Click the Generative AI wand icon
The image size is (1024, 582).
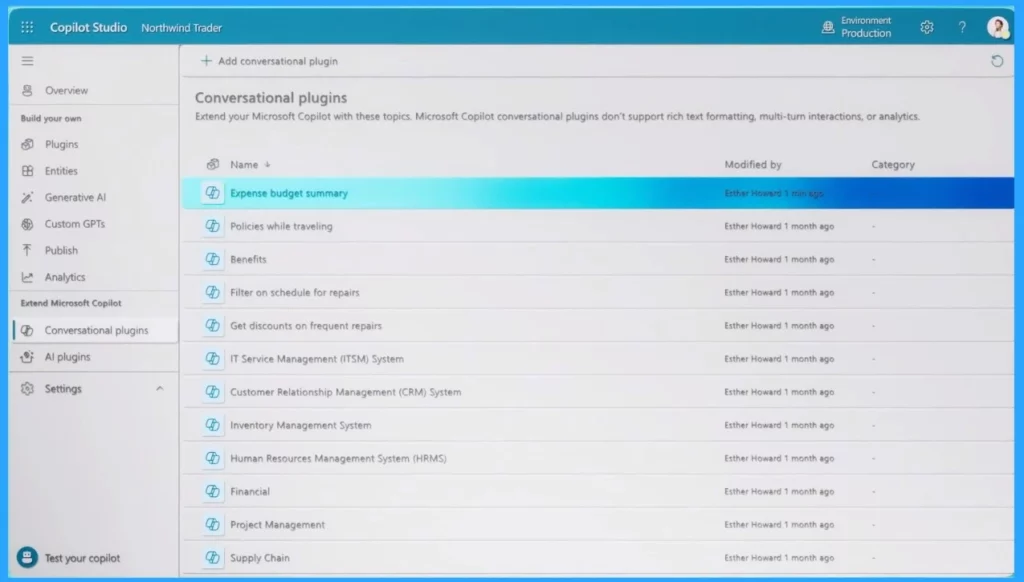click(x=27, y=197)
